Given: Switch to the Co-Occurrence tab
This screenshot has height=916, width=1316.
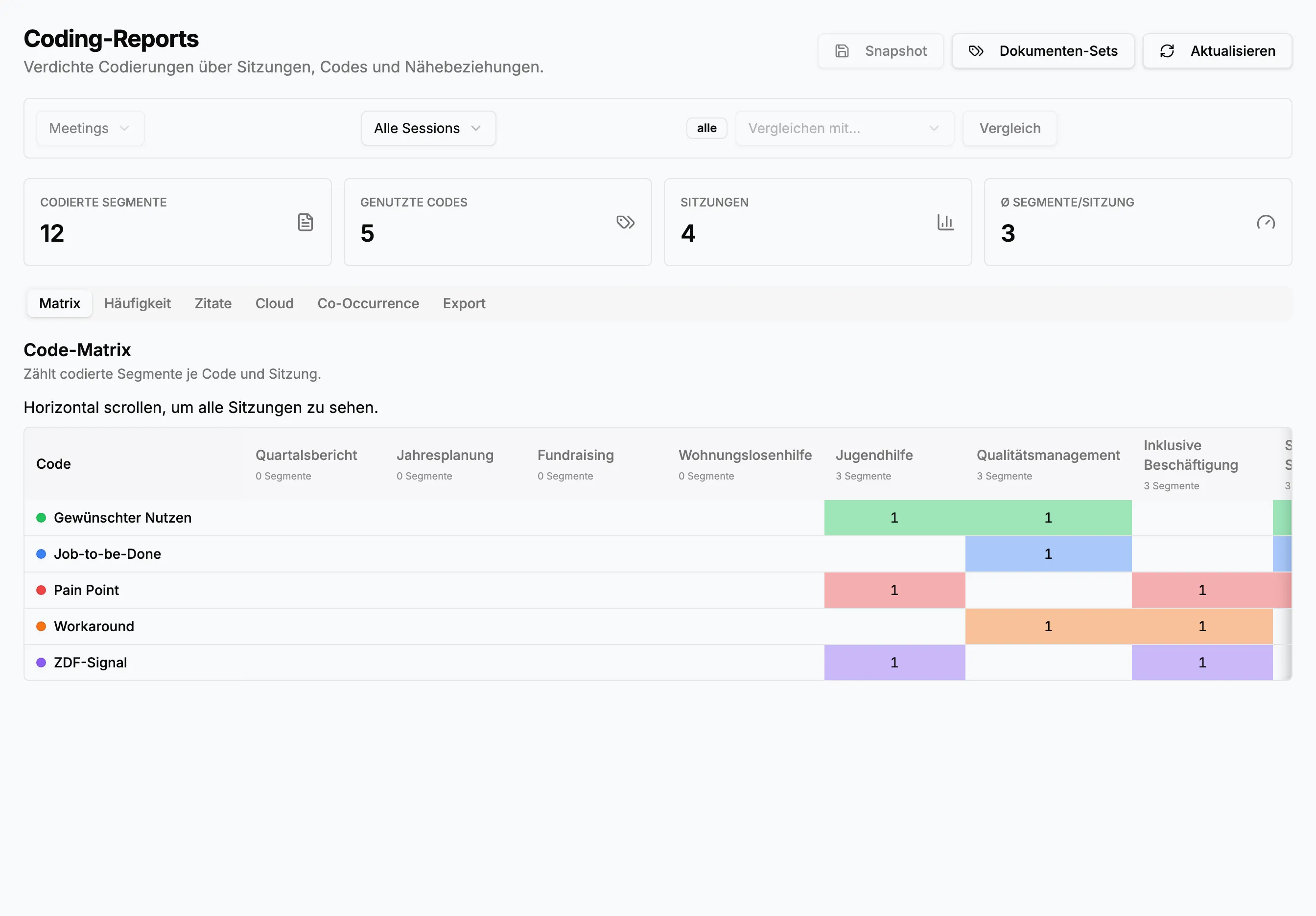Looking at the screenshot, I should click(368, 303).
